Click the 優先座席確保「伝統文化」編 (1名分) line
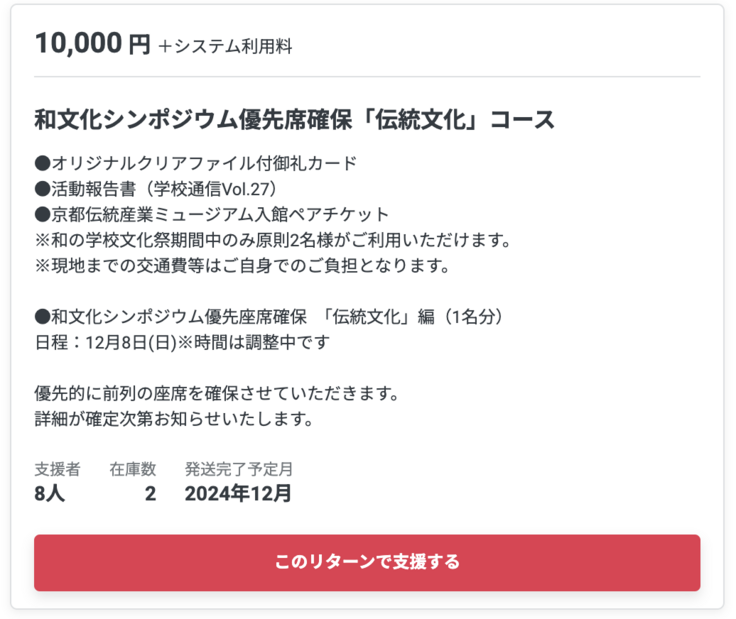The height and width of the screenshot is (619, 736). pos(268,317)
